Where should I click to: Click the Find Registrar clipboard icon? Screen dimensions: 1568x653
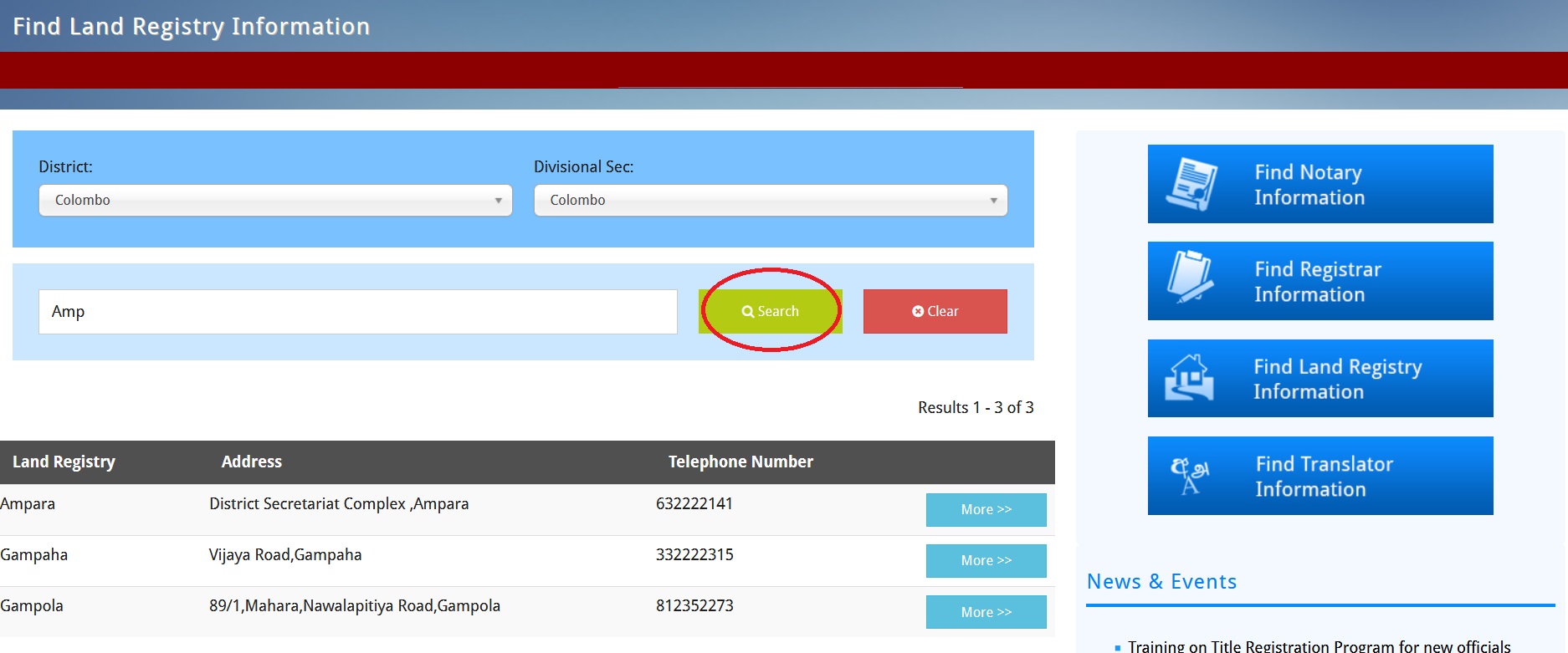1190,277
